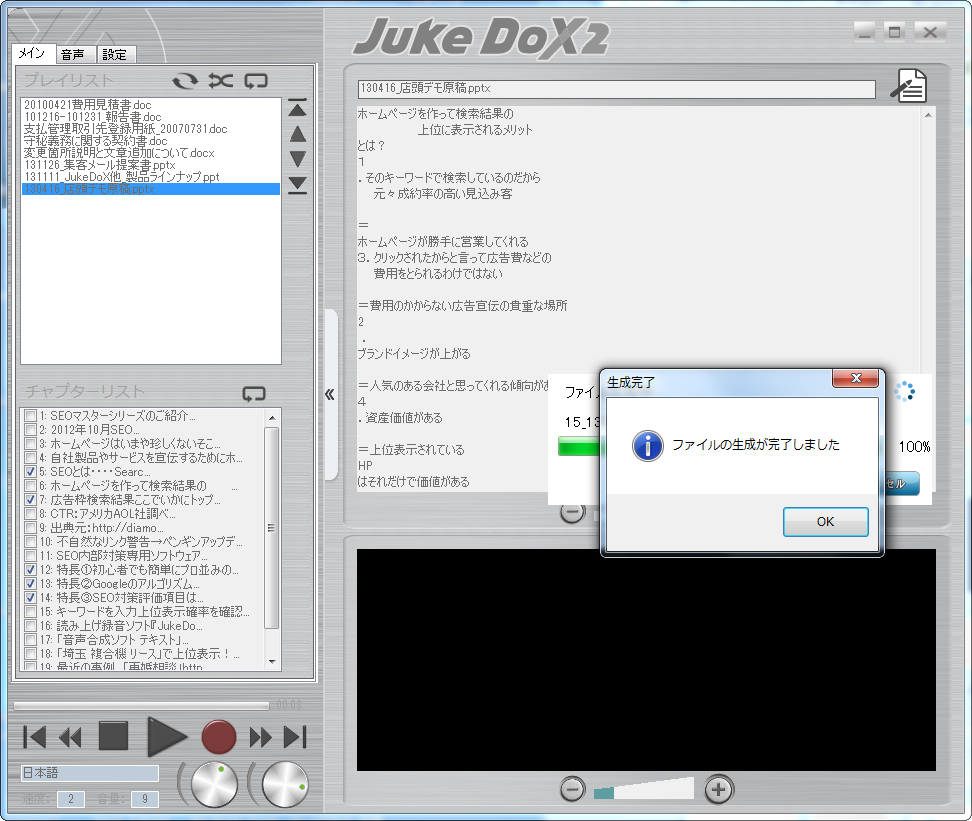This screenshot has height=821, width=972.
Task: Select 20100421費用見積書.doc in playlist
Action: pos(151,105)
